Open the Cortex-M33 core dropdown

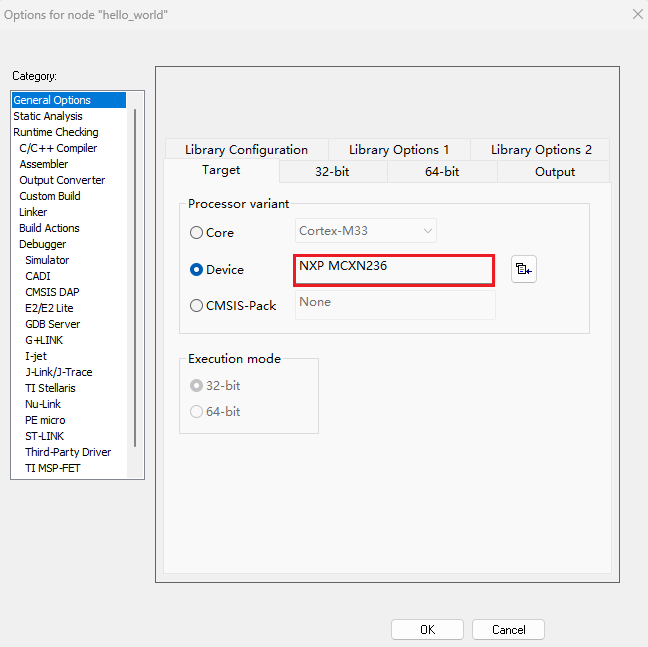point(366,231)
